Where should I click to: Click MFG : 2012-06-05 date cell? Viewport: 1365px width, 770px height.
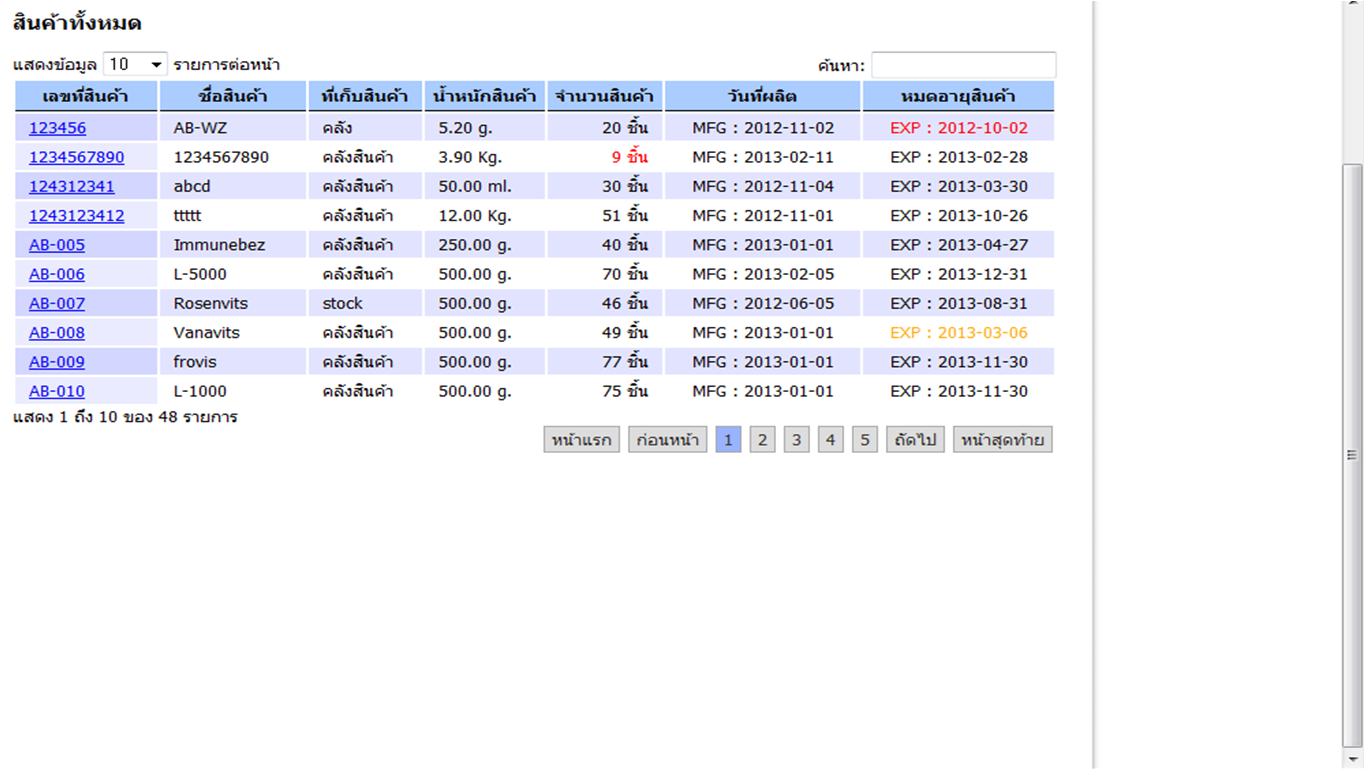763,303
